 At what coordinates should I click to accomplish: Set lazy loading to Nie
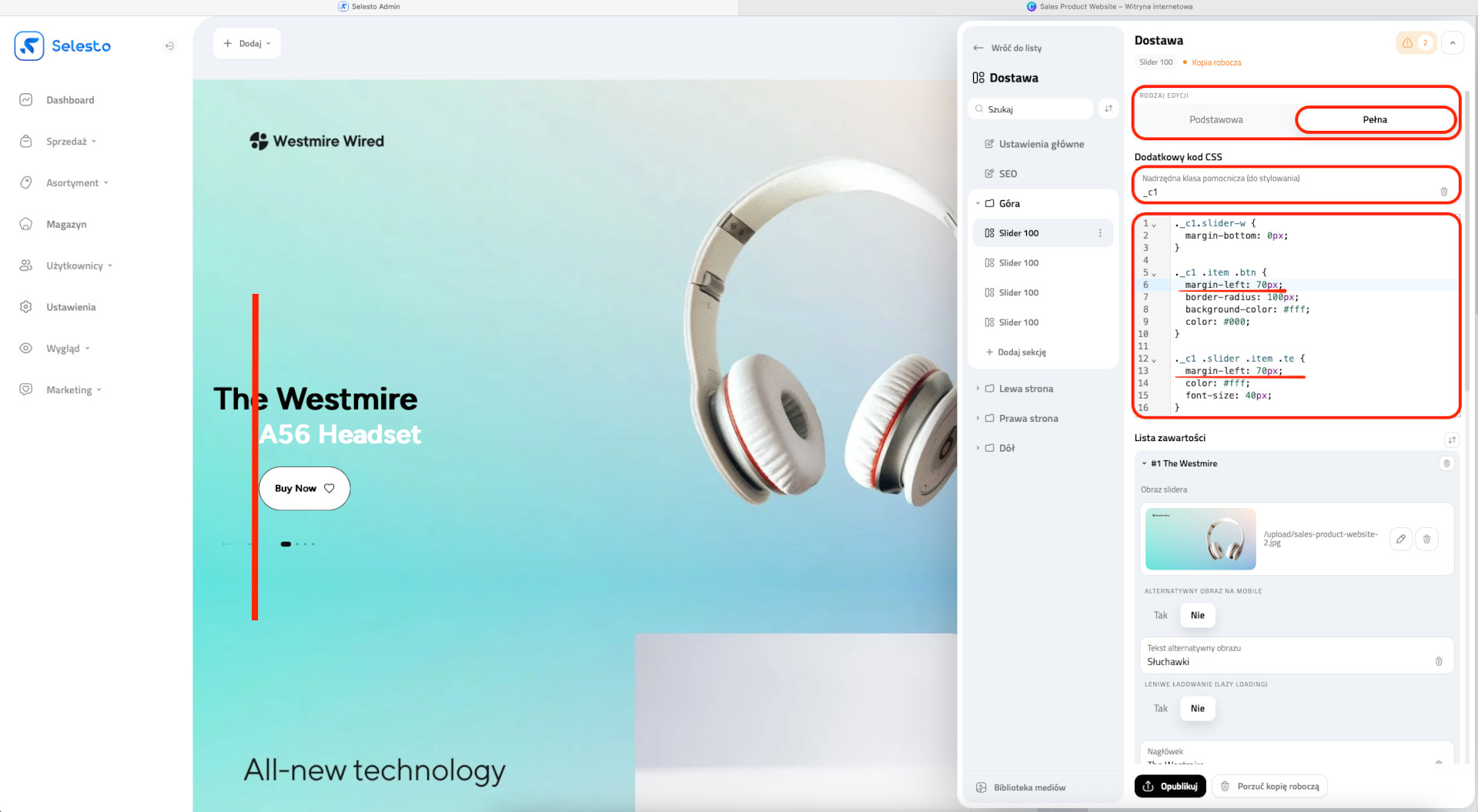(x=1197, y=709)
